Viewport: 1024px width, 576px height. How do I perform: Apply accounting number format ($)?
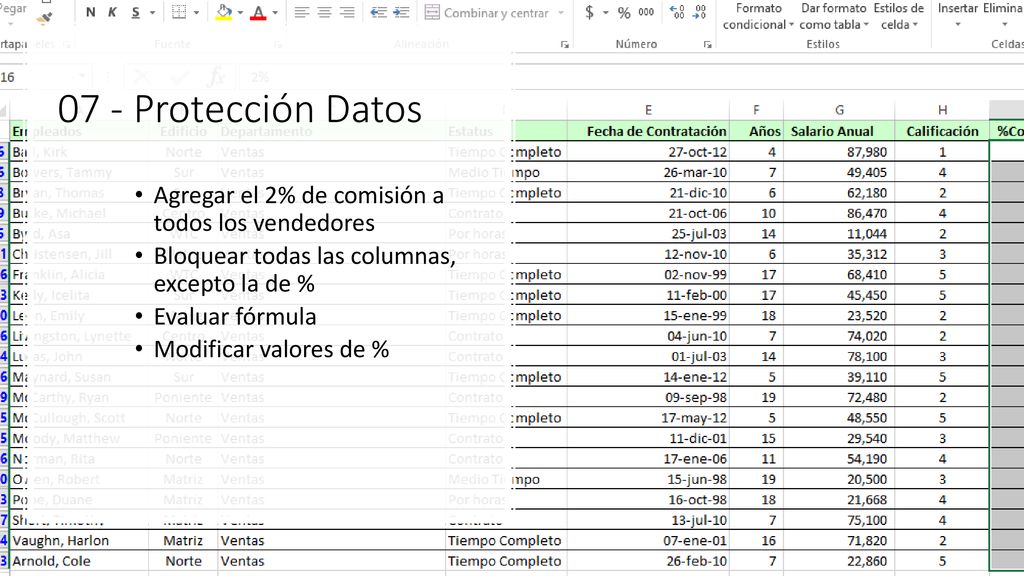tap(589, 12)
